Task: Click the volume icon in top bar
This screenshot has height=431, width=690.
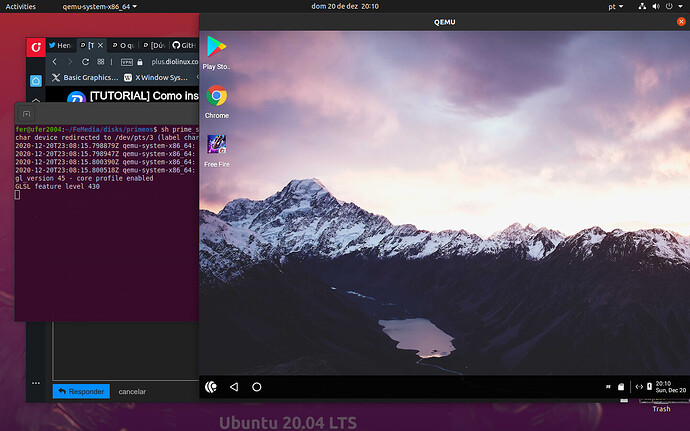Action: 656,6
